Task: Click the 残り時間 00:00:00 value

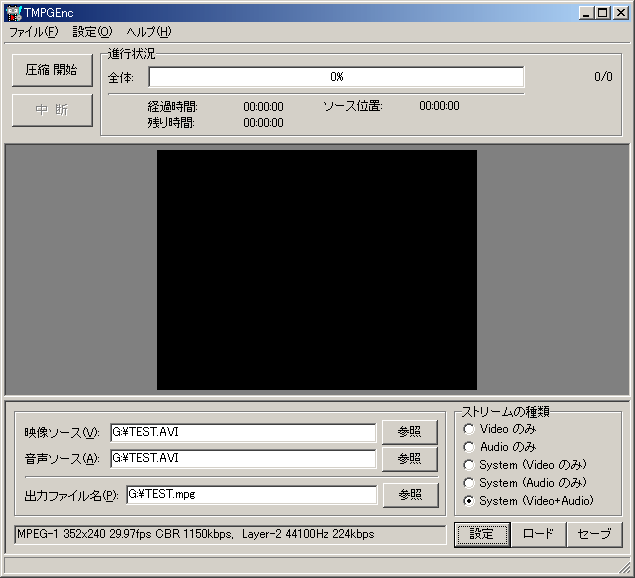Action: pyautogui.click(x=263, y=122)
